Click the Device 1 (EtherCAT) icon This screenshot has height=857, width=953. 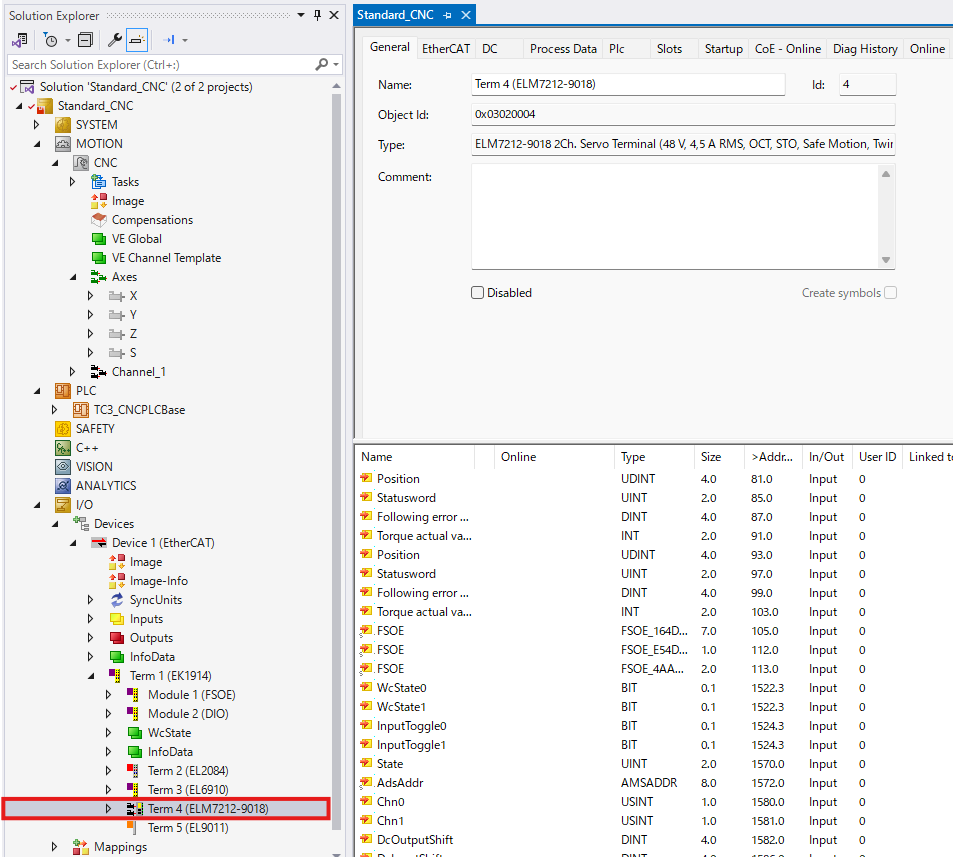[98, 542]
